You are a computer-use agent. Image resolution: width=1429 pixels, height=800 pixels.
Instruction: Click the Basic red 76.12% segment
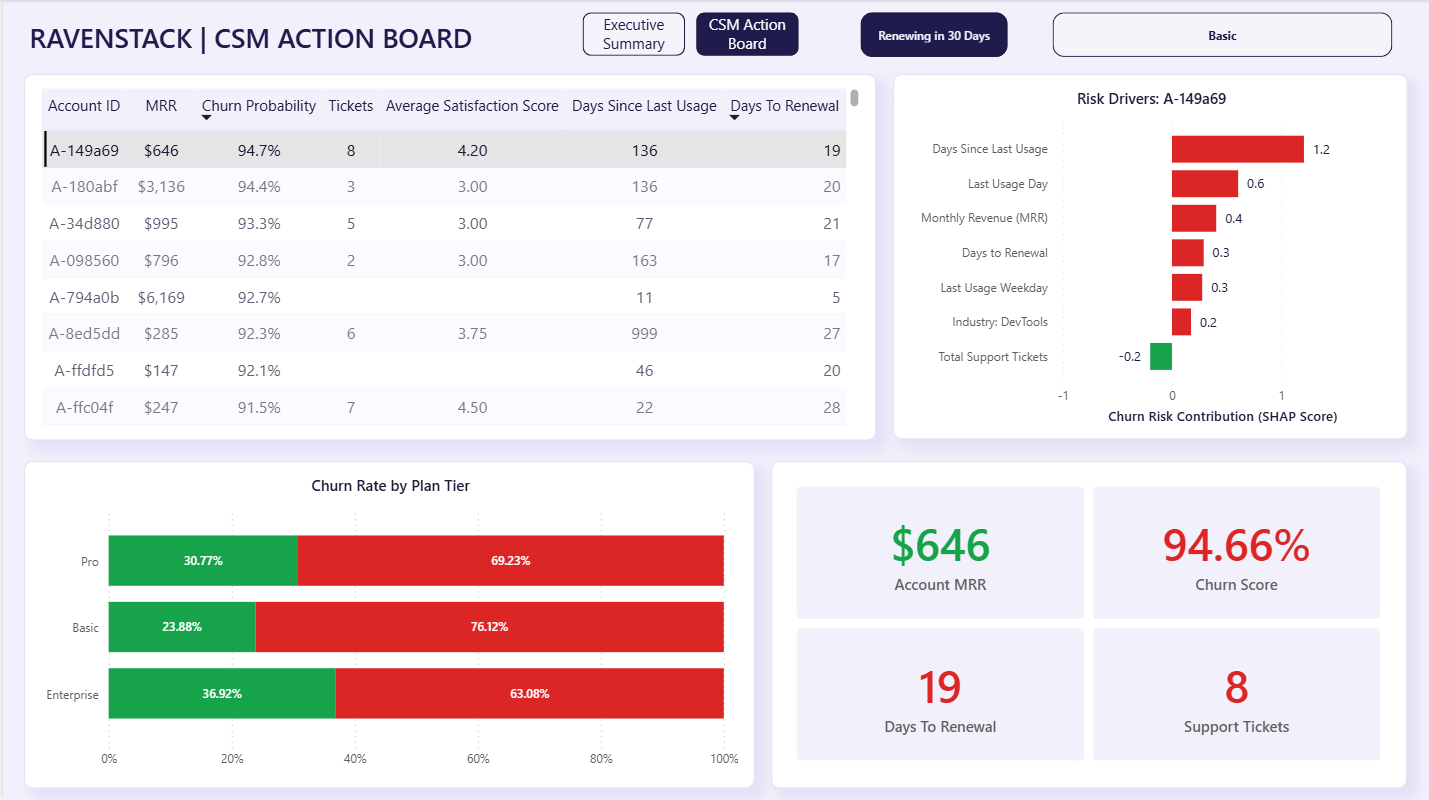490,627
